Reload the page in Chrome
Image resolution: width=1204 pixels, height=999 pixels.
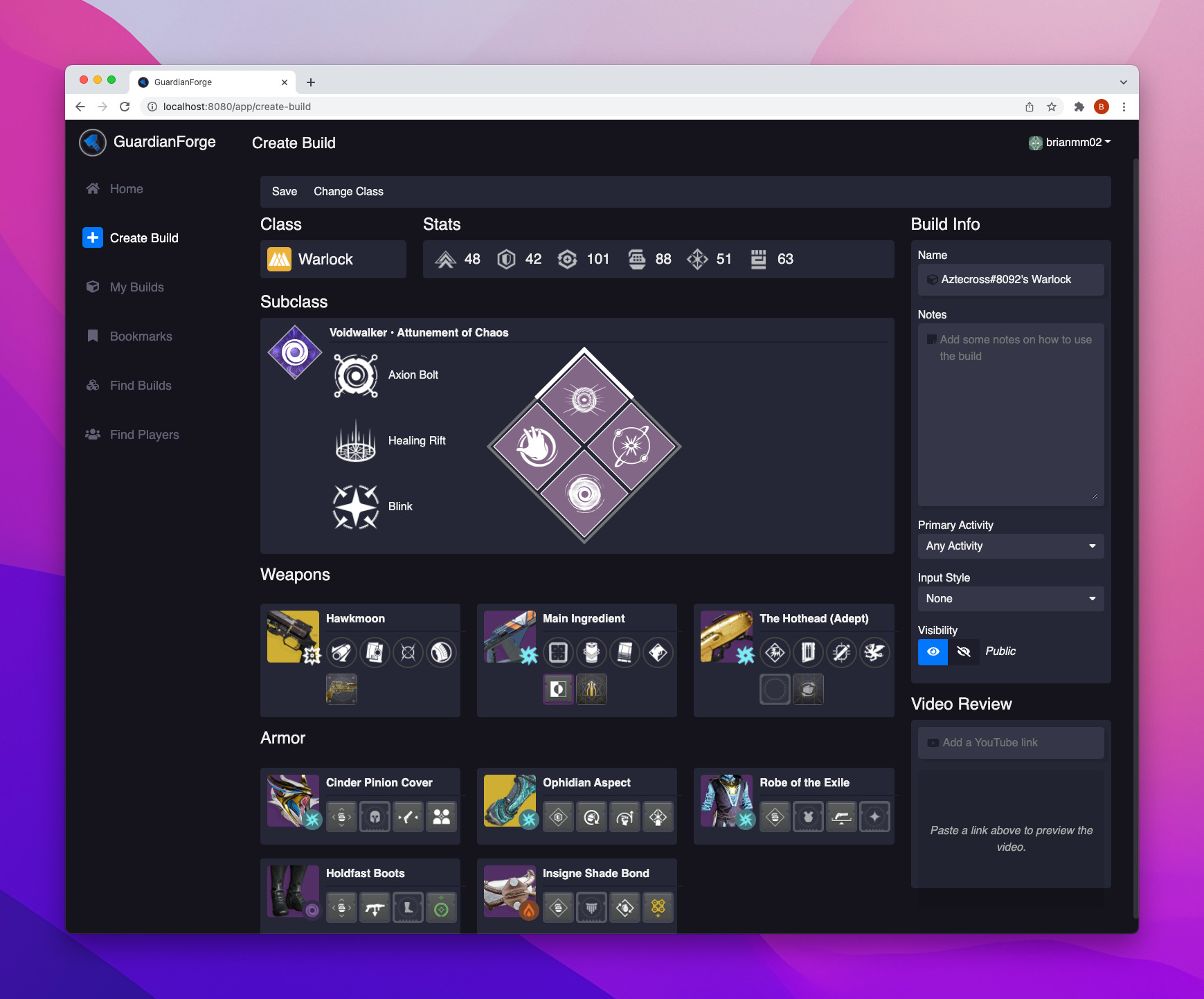pos(125,107)
